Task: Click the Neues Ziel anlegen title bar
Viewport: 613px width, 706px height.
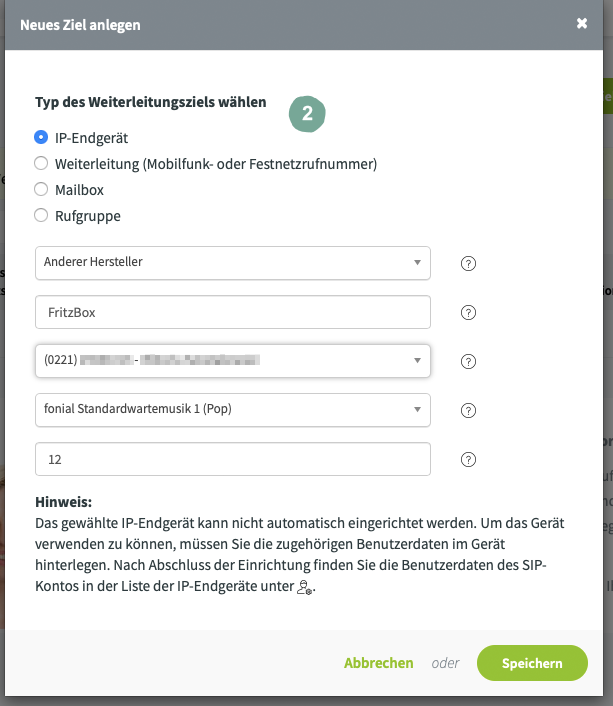Action: tap(304, 25)
